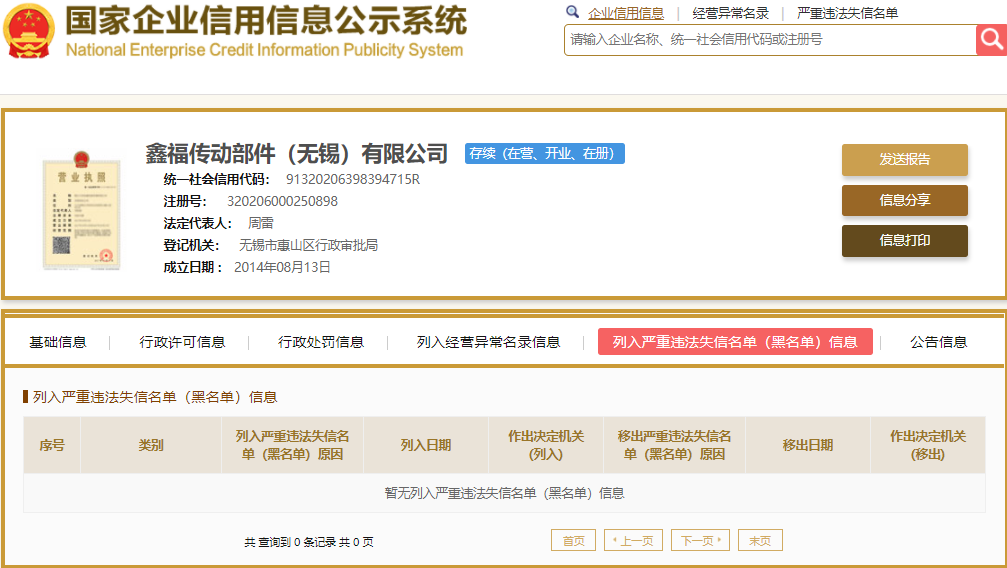
Task: Click the 移出日期 column header
Action: click(808, 445)
